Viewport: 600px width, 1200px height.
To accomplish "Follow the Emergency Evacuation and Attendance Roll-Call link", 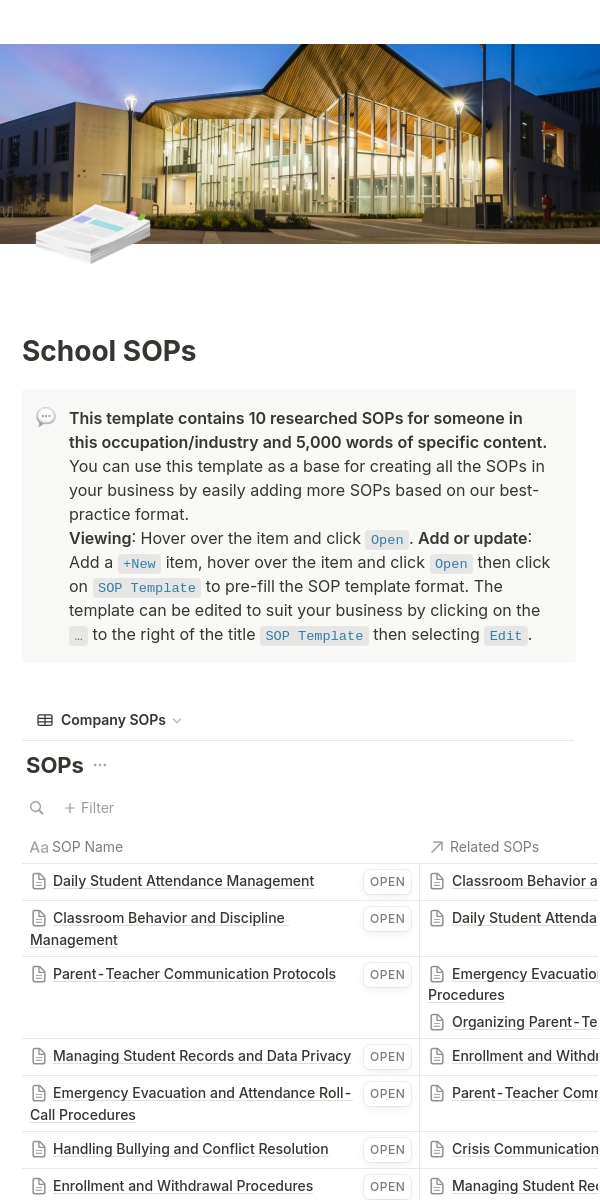I will tap(201, 1093).
